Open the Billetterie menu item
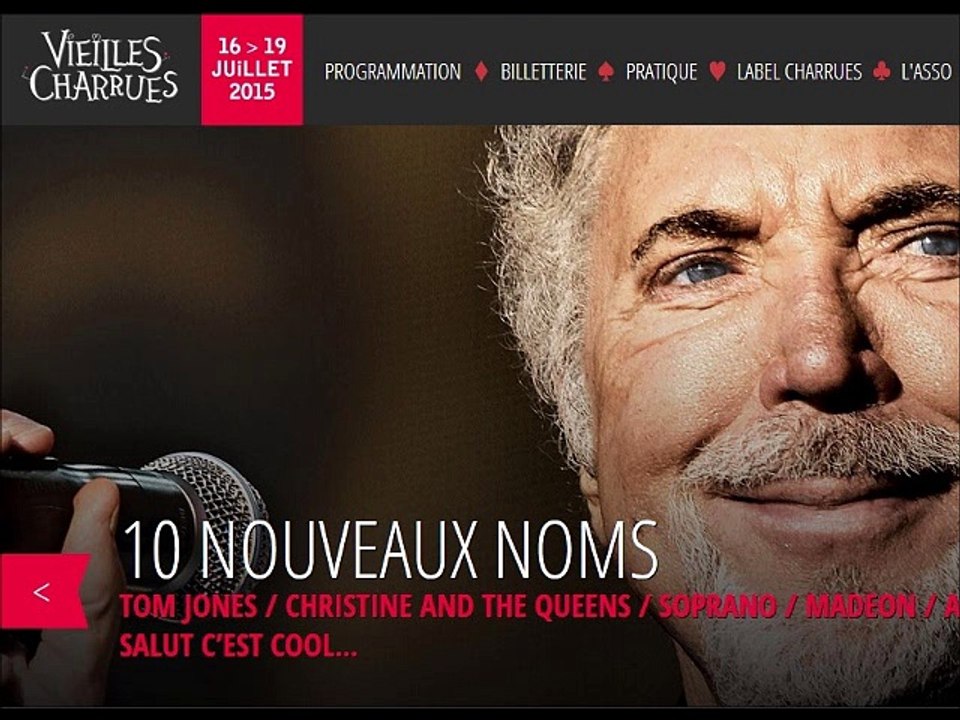960x720 pixels. pos(543,72)
